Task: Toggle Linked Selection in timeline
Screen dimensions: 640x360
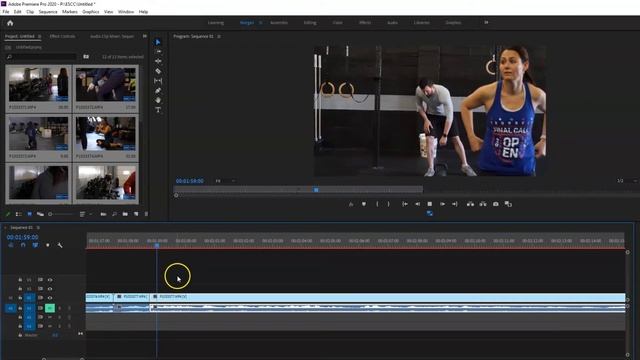Action: coord(35,245)
